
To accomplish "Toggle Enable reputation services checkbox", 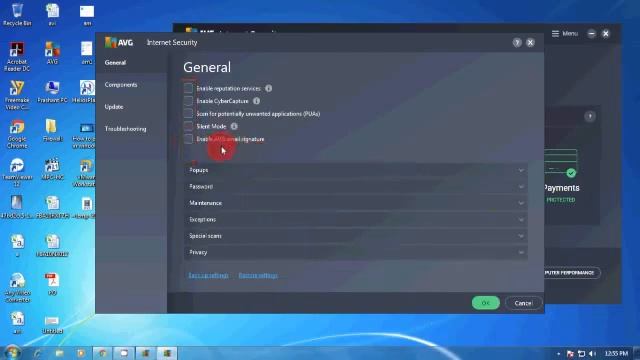I will [x=188, y=88].
